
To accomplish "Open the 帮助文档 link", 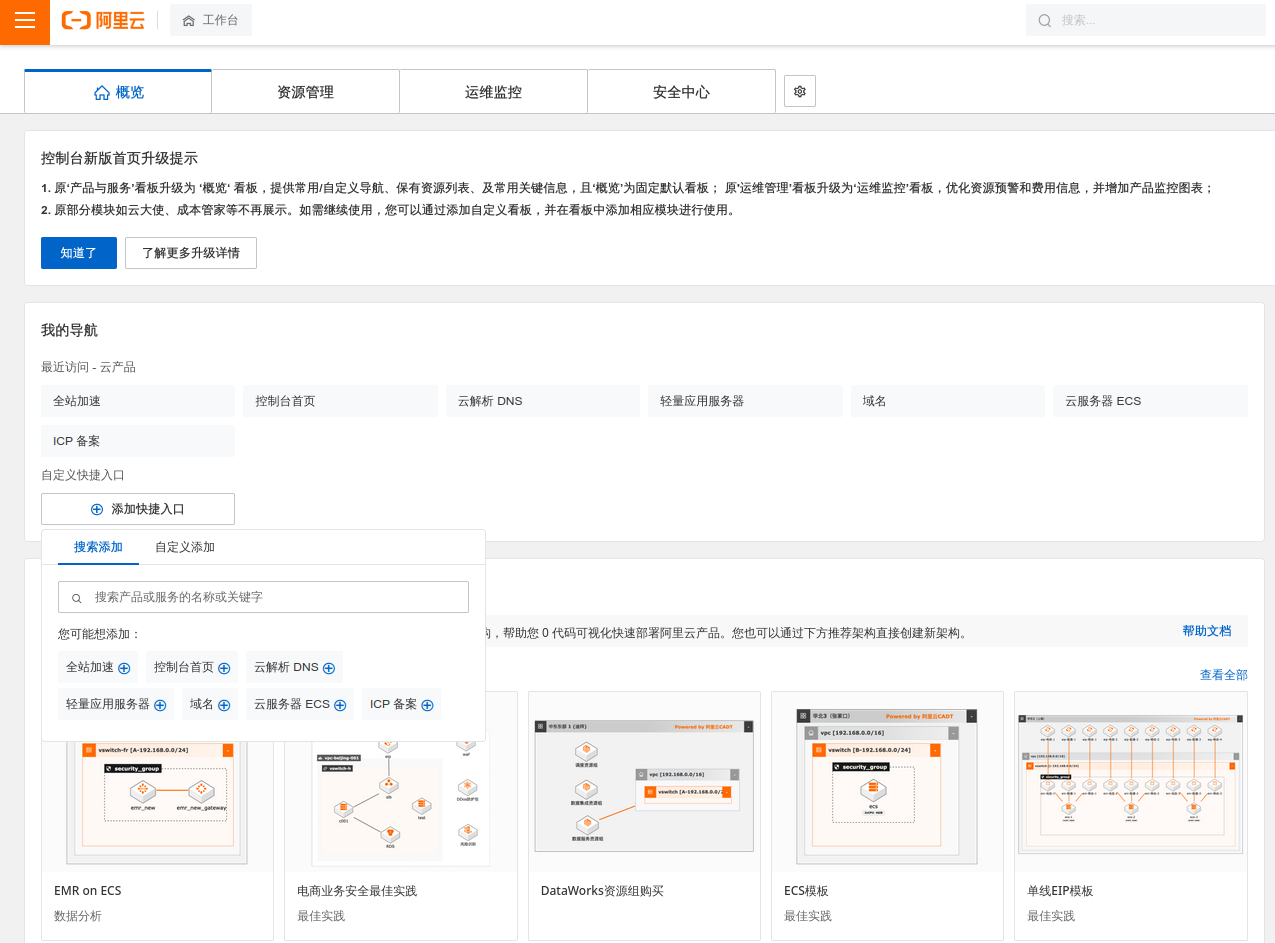I will click(x=1206, y=631).
